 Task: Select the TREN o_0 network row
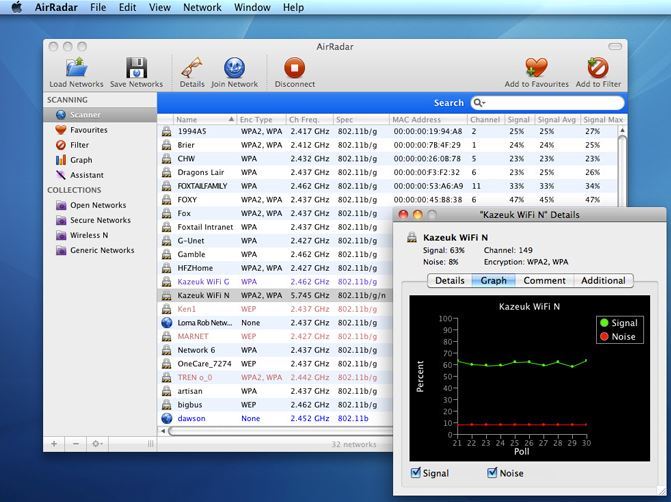tap(275, 377)
